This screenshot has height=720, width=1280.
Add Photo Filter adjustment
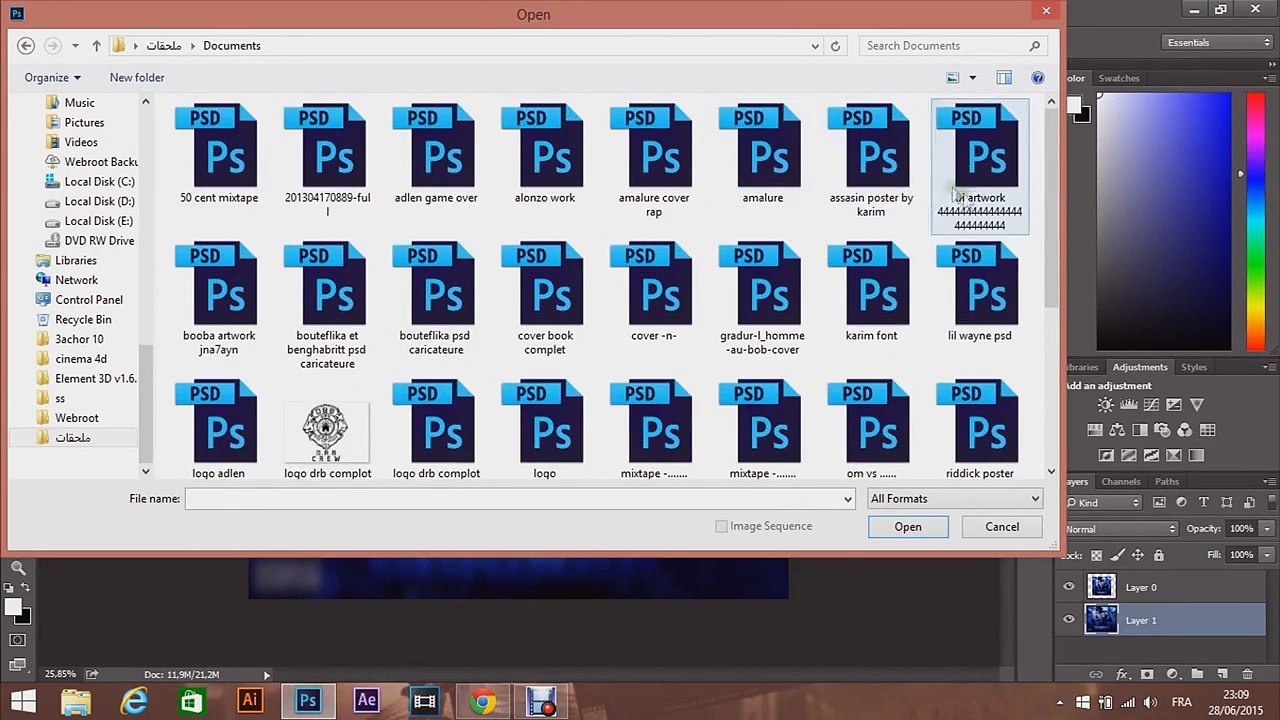click(x=1162, y=430)
